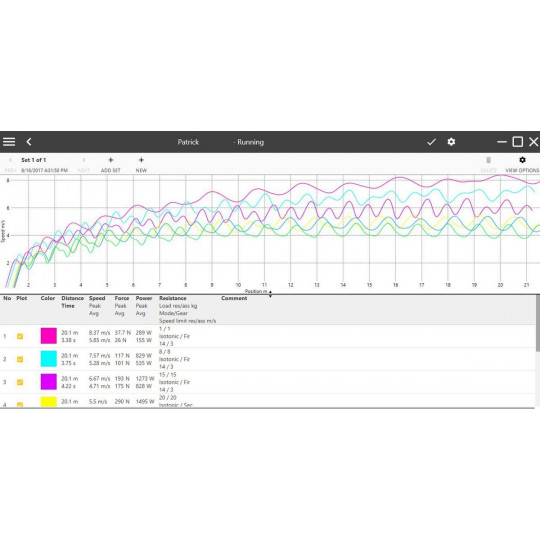Click the 117 N peak force value
The height and width of the screenshot is (540, 540).
[x=122, y=356]
